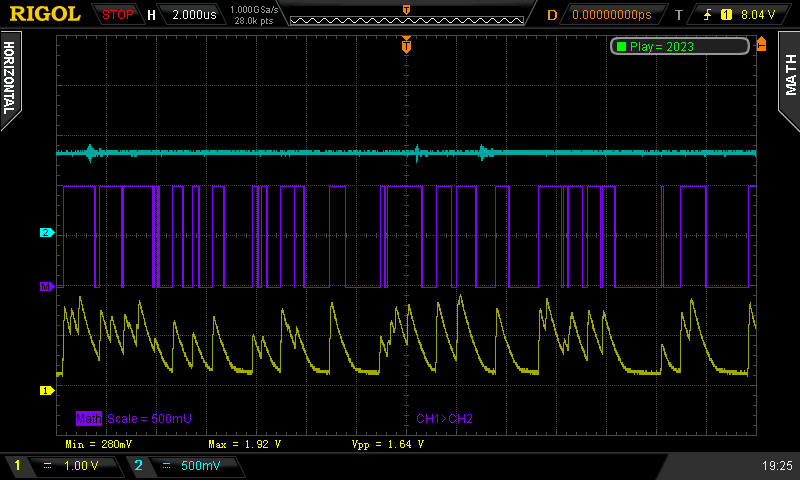Click the trigger level 8.04 V readout
Viewport: 800px width, 480px height.
(759, 15)
